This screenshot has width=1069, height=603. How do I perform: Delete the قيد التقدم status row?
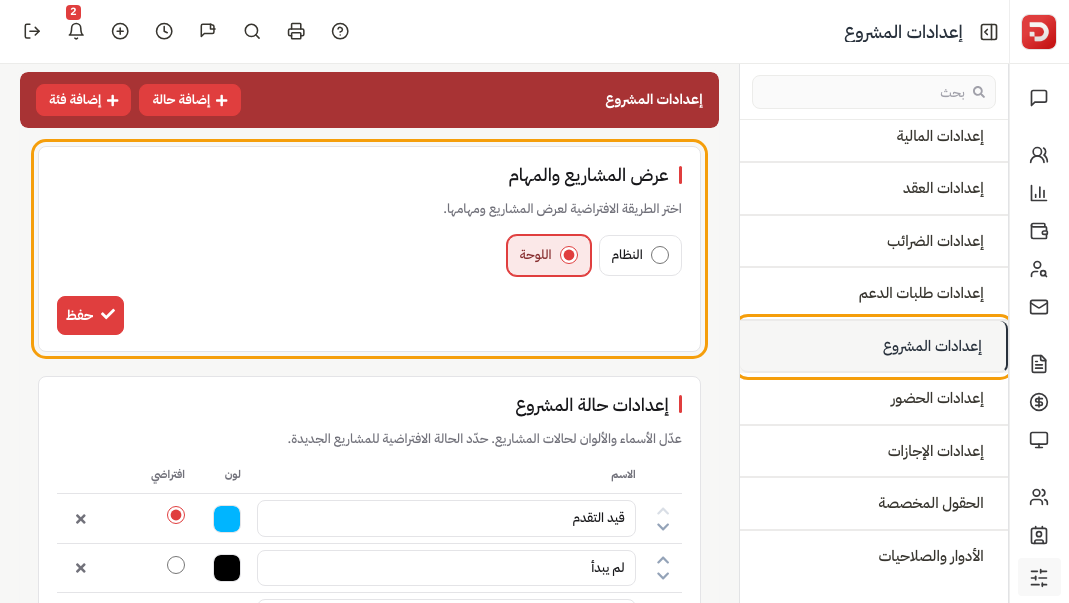point(80,519)
